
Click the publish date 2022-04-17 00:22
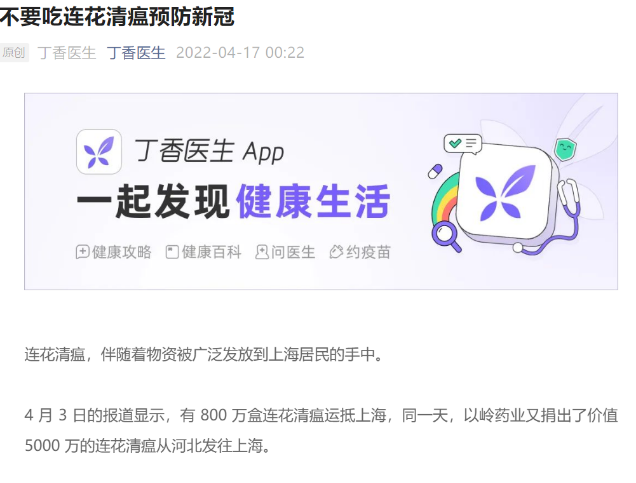pos(240,53)
